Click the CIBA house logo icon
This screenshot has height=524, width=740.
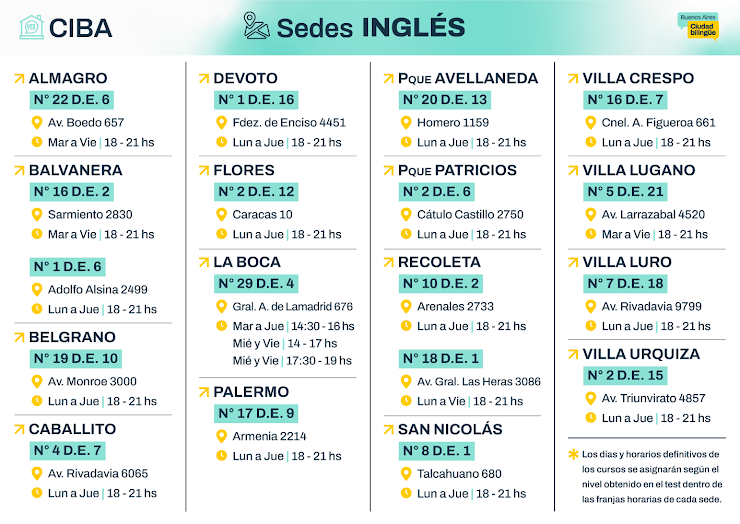(x=31, y=27)
